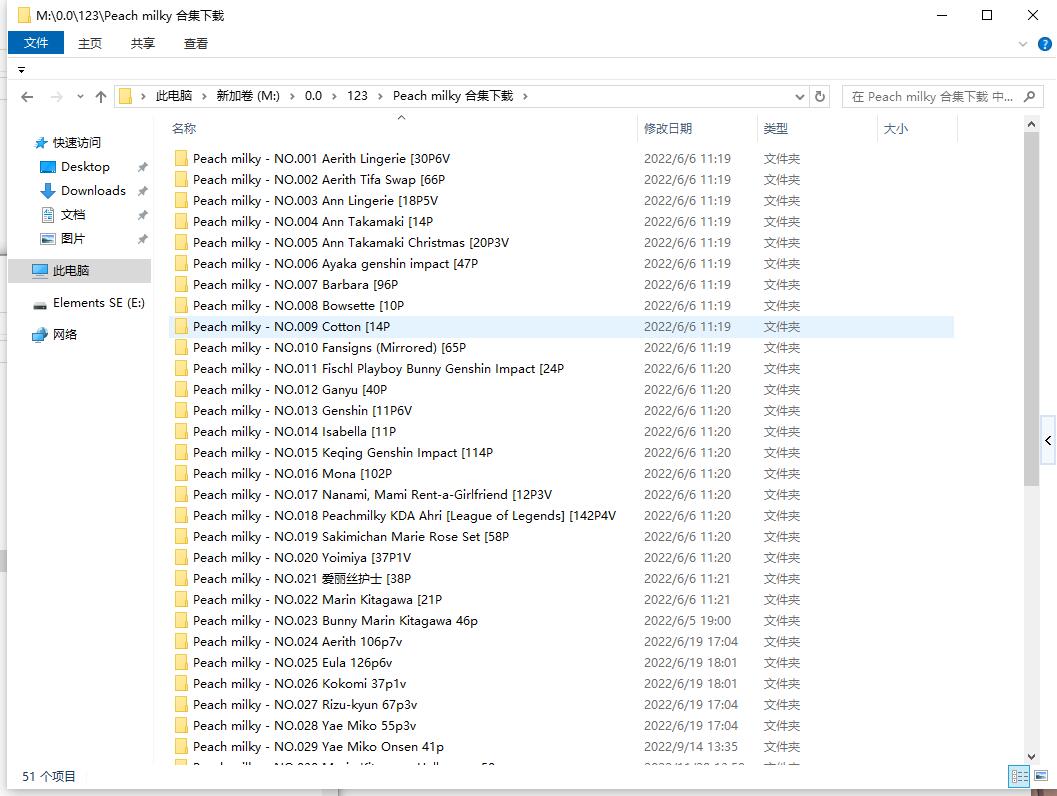Screen dimensions: 1057x796
Task: Open the 文件 ribbon tab
Action: coord(36,43)
